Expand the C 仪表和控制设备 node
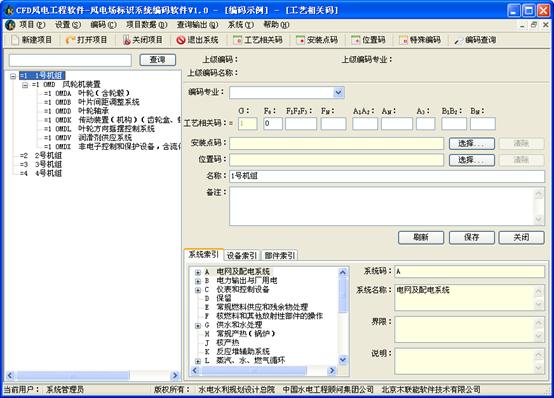The width and height of the screenshot is (554, 398). (x=198, y=290)
